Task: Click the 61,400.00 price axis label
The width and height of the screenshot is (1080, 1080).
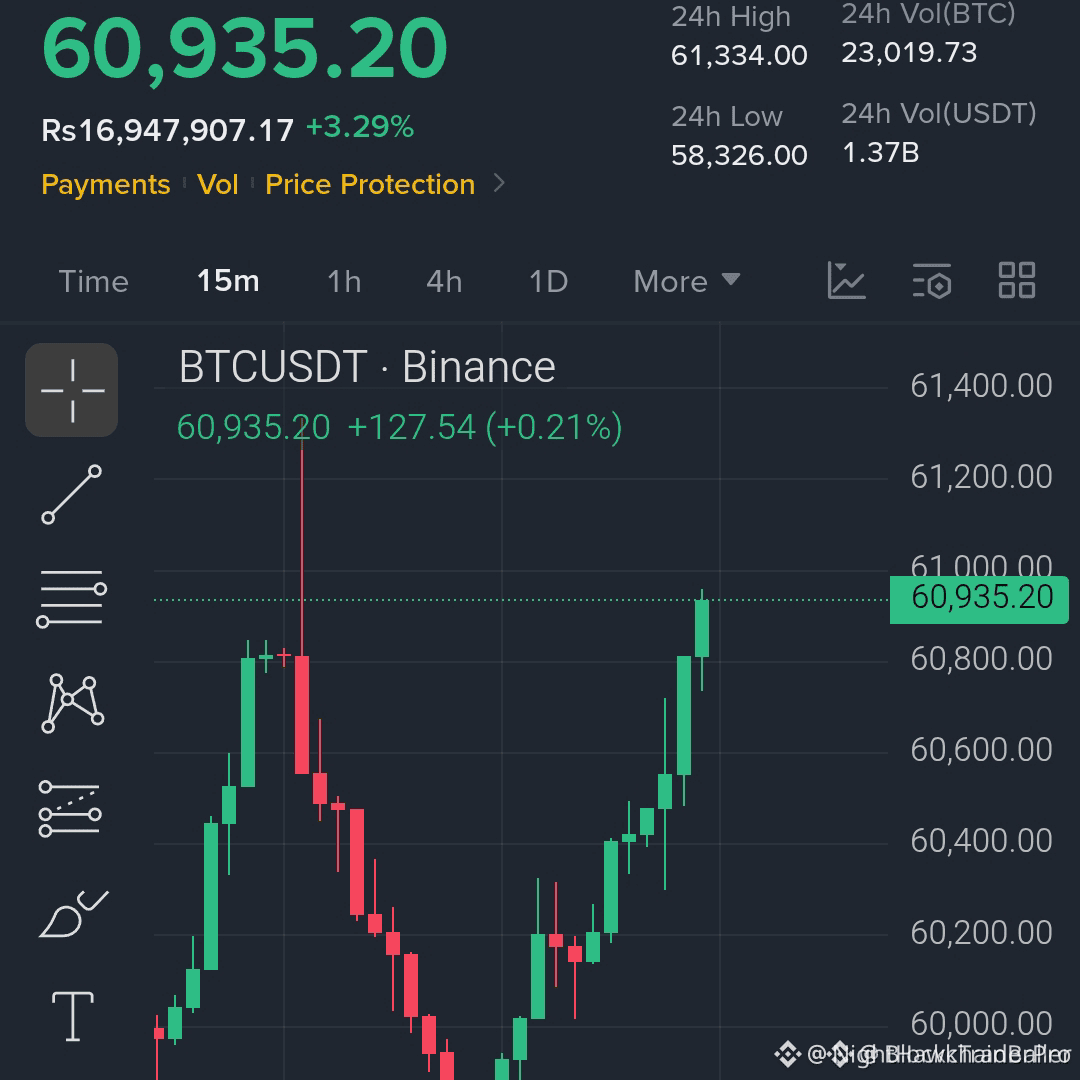Action: pos(982,386)
